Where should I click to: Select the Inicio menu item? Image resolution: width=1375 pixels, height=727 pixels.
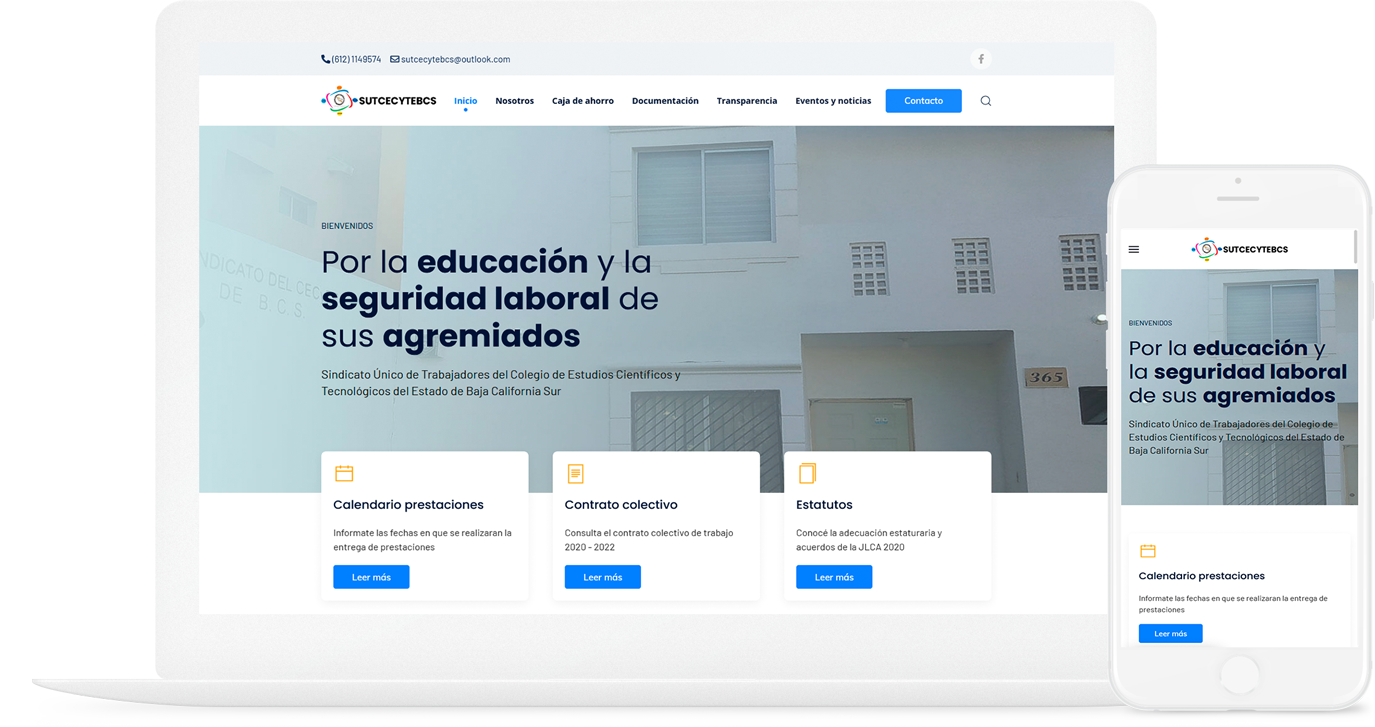pos(465,100)
